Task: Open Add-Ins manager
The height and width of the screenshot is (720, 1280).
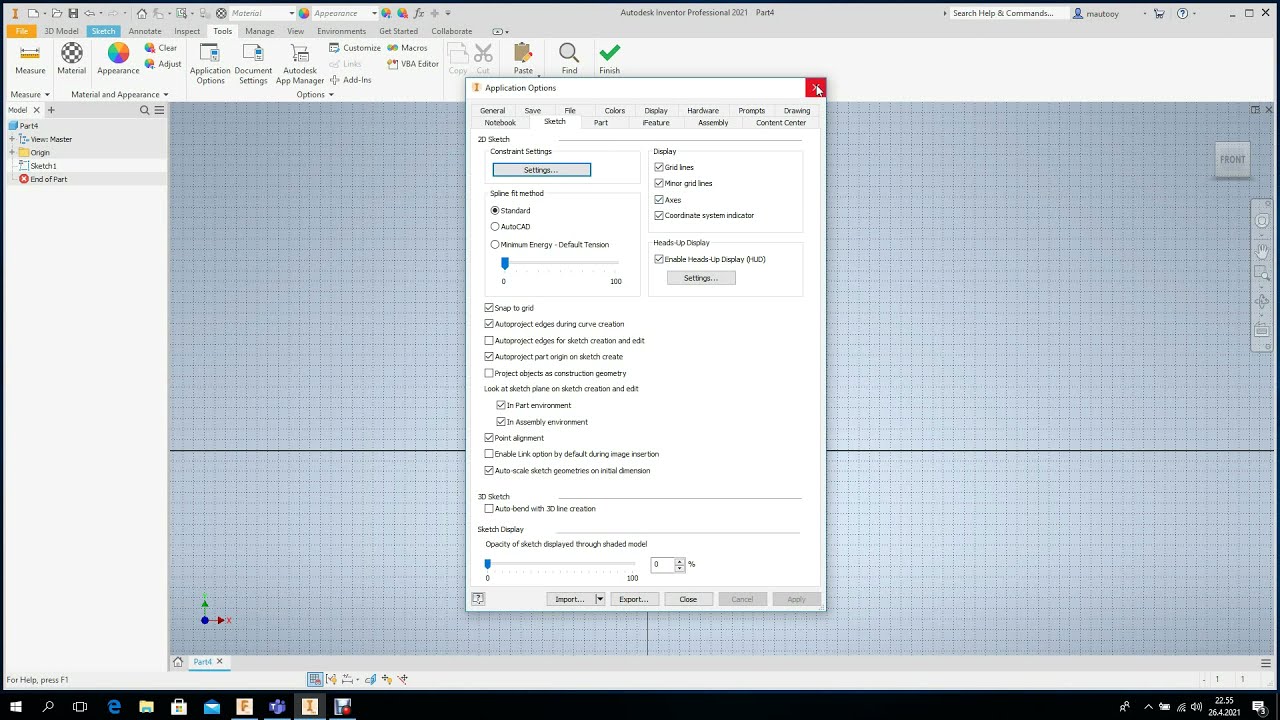Action: [350, 80]
